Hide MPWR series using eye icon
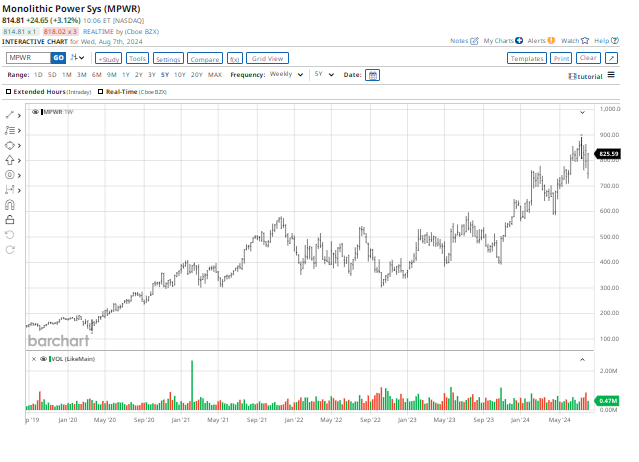 point(37,111)
